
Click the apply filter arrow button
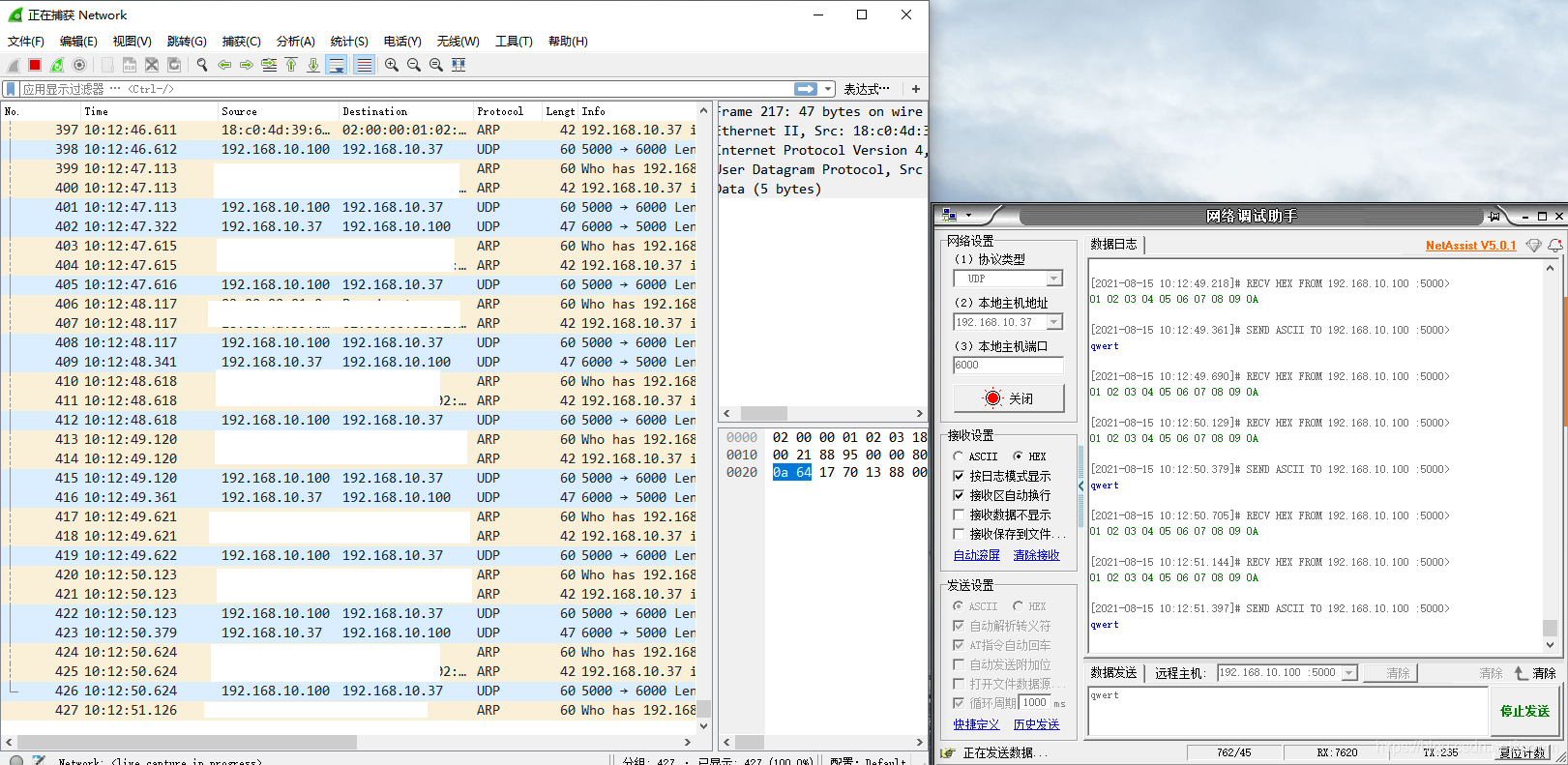click(x=806, y=89)
